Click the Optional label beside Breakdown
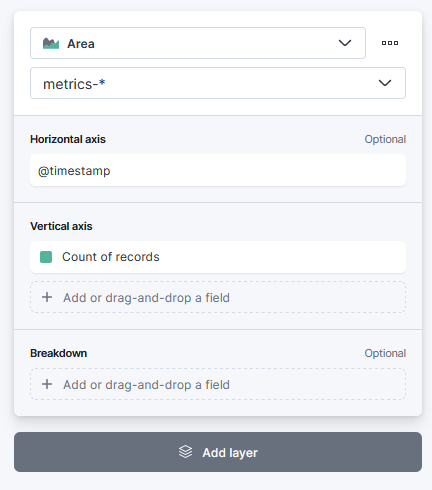Viewport: 432px width, 490px height. tap(385, 353)
